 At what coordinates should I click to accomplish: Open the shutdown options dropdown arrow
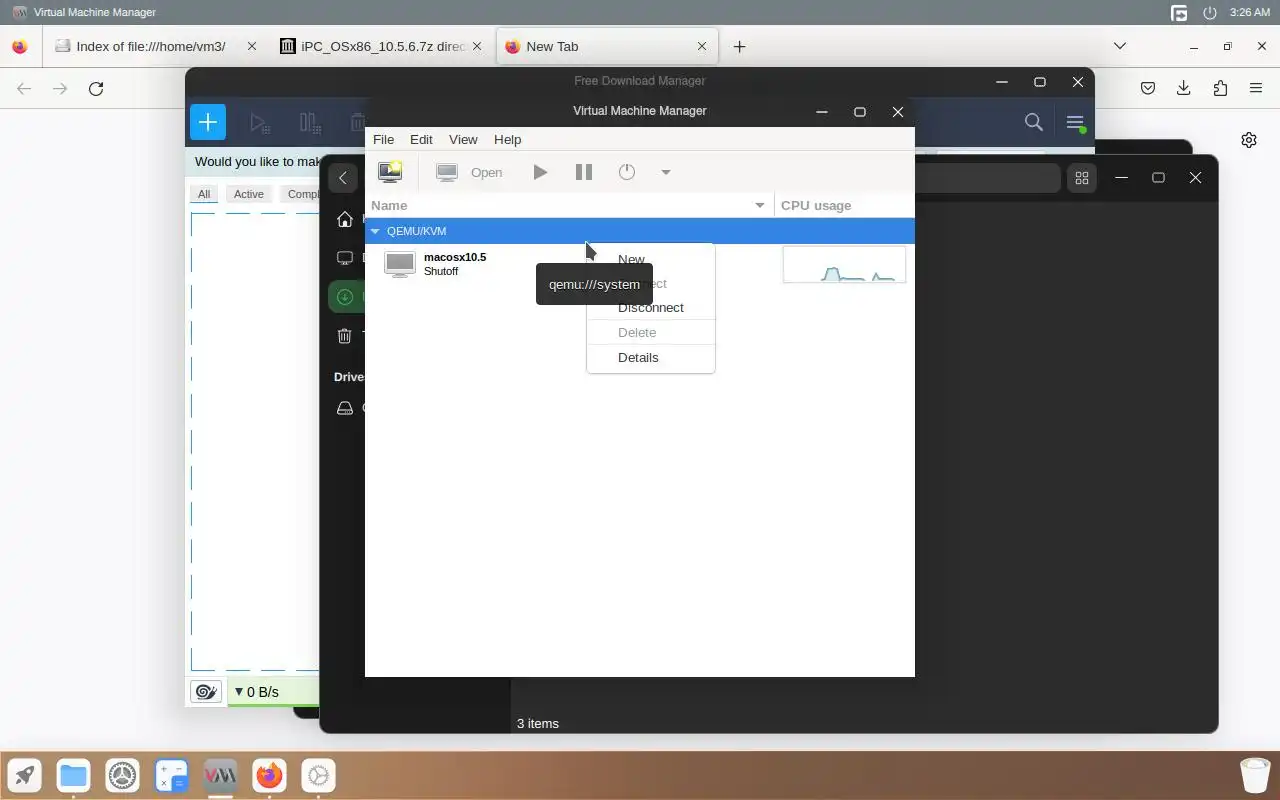[665, 172]
